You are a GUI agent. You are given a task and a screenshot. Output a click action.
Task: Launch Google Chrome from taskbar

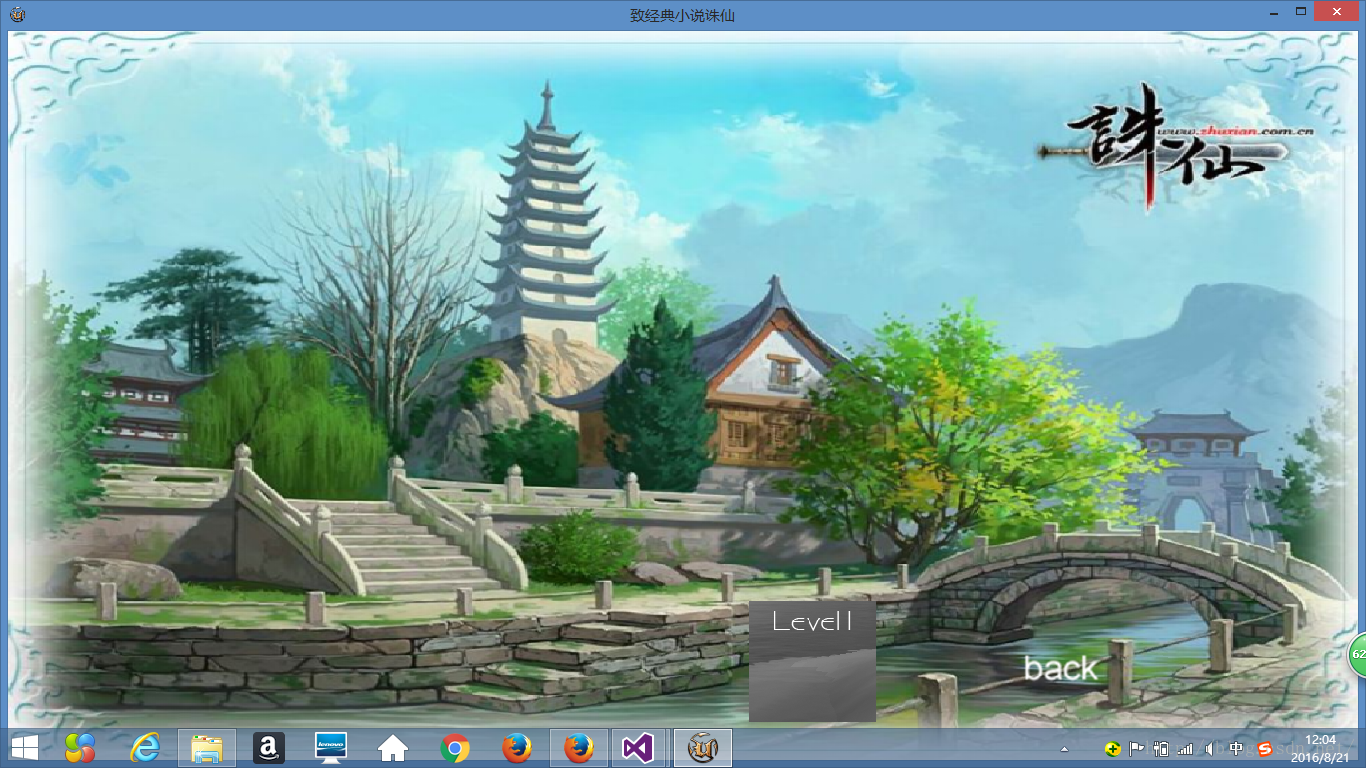tap(455, 748)
